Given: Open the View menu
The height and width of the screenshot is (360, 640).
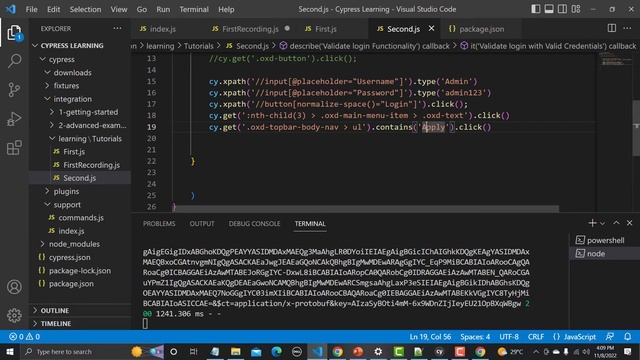Looking at the screenshot, I should pyautogui.click(x=119, y=9).
